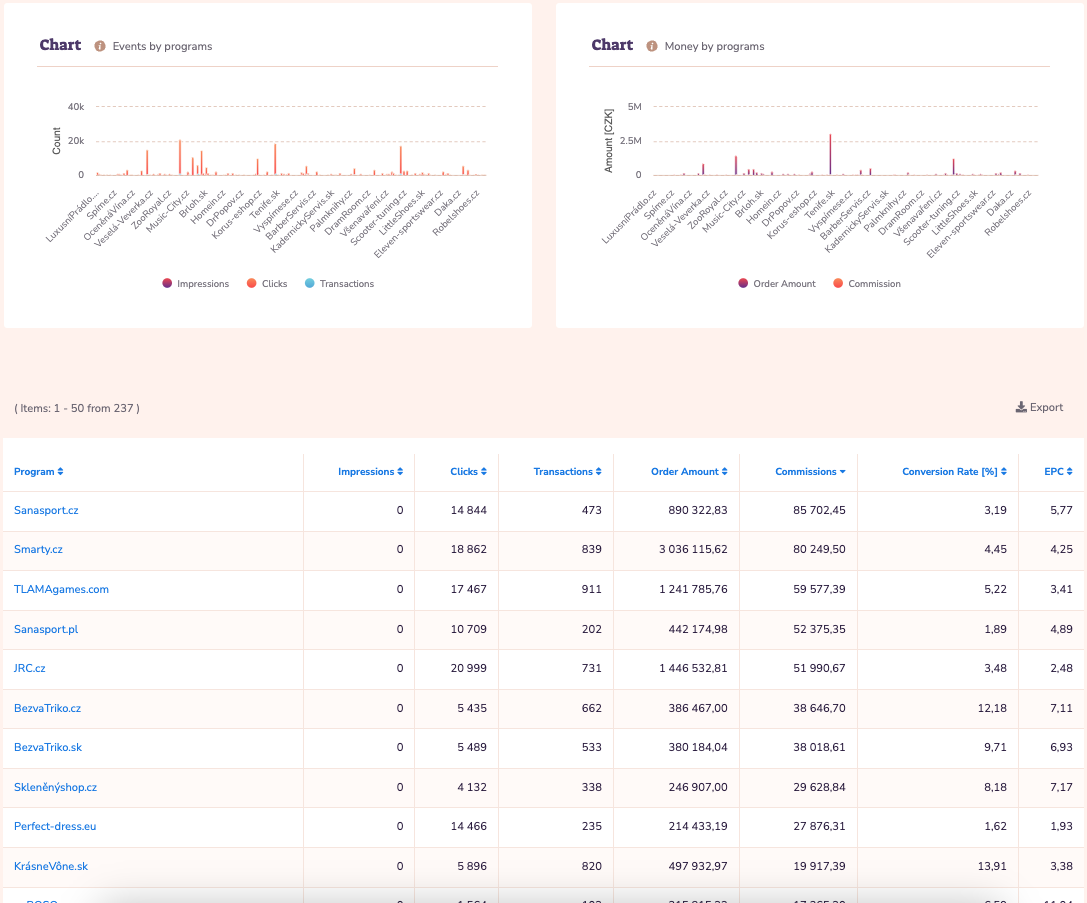Viewport: 1087px width, 903px height.
Task: Click the Commission legend color dot
Action: click(838, 284)
